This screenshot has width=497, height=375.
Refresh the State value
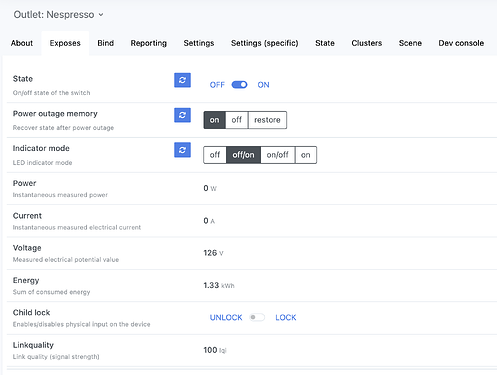click(182, 80)
